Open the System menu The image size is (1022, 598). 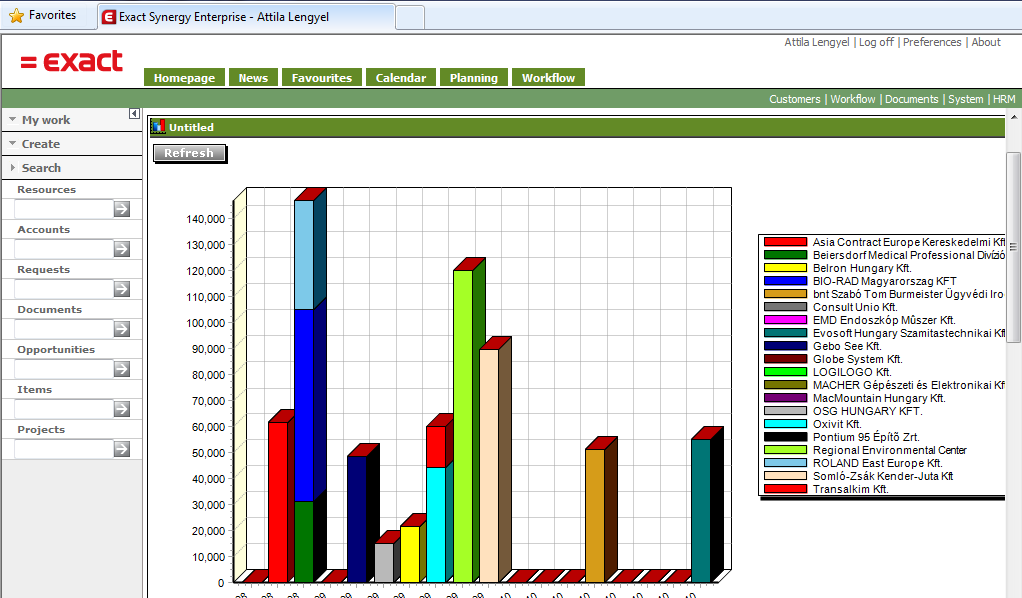(x=966, y=99)
